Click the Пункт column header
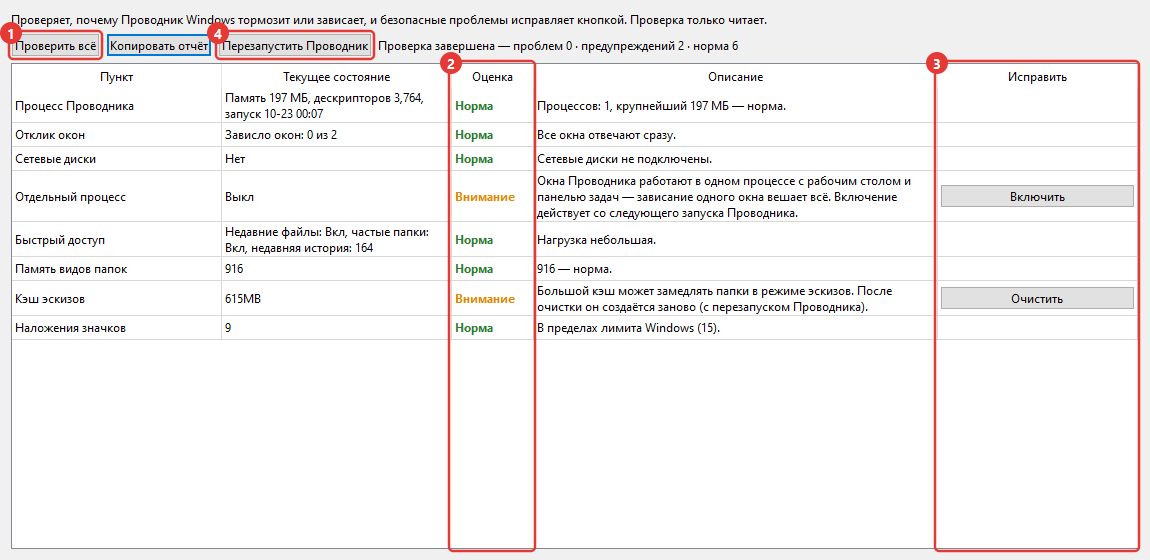The height and width of the screenshot is (560, 1150). pyautogui.click(x=117, y=77)
